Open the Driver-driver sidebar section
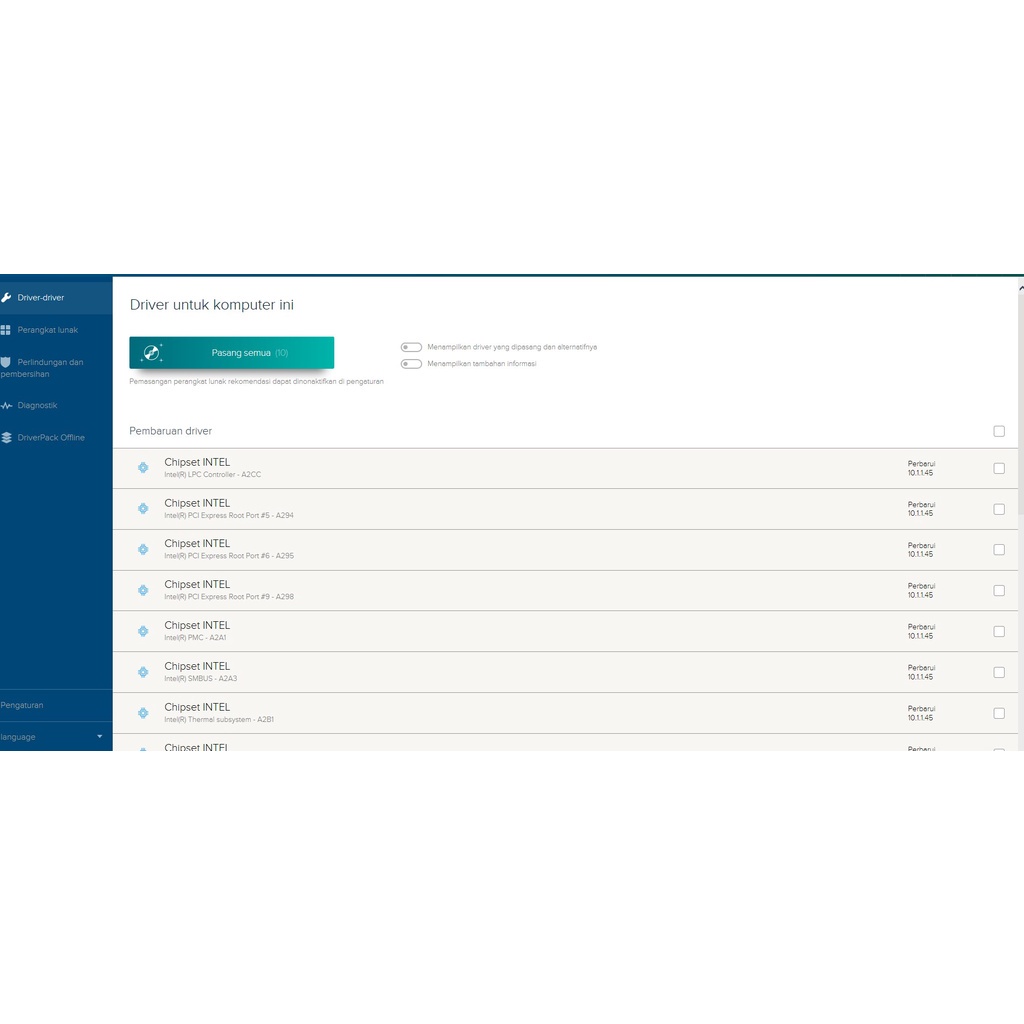The image size is (1024, 1024). click(56, 298)
